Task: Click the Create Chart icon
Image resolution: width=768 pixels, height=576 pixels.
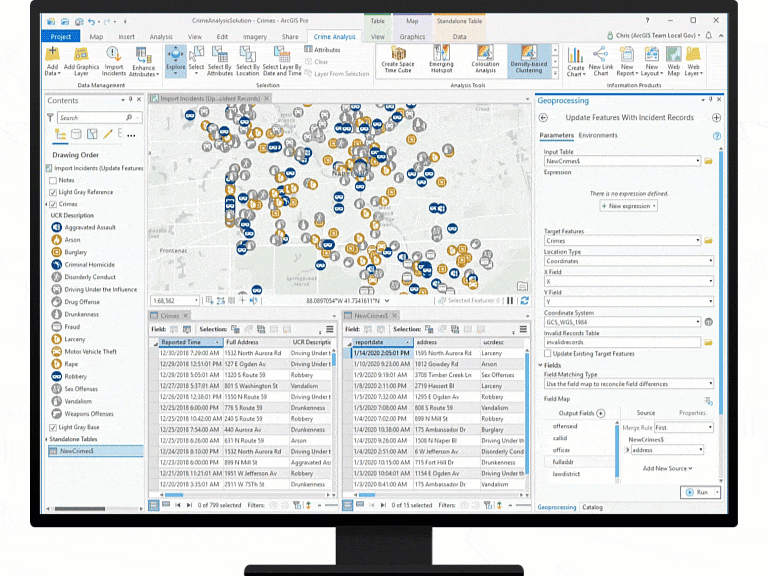Action: point(576,61)
